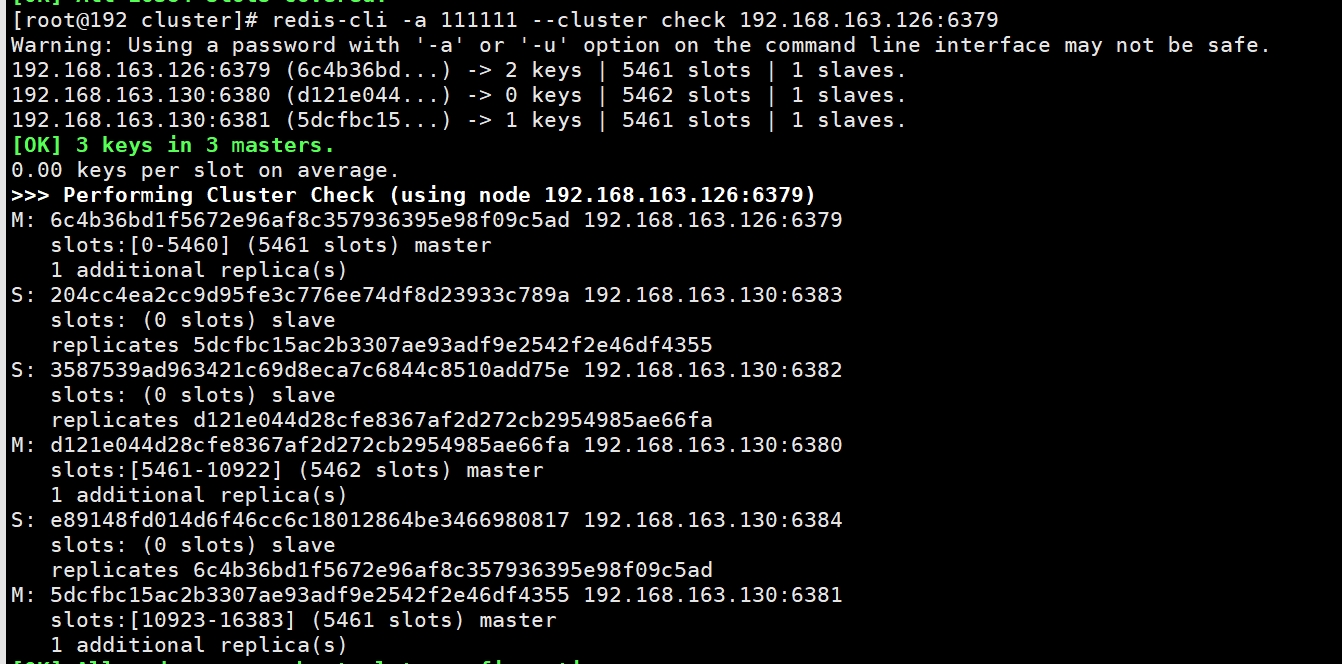Click the "replicates d121e044..." line
This screenshot has height=664, width=1342.
pos(381,420)
